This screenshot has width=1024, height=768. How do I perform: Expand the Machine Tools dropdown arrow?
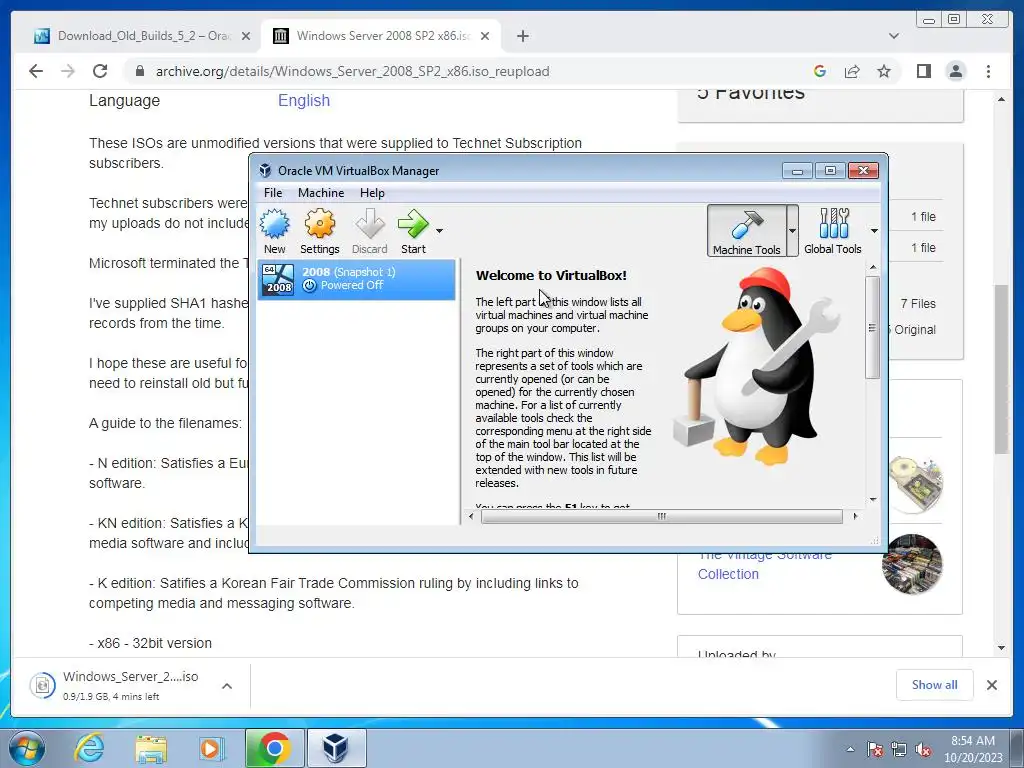pos(792,231)
